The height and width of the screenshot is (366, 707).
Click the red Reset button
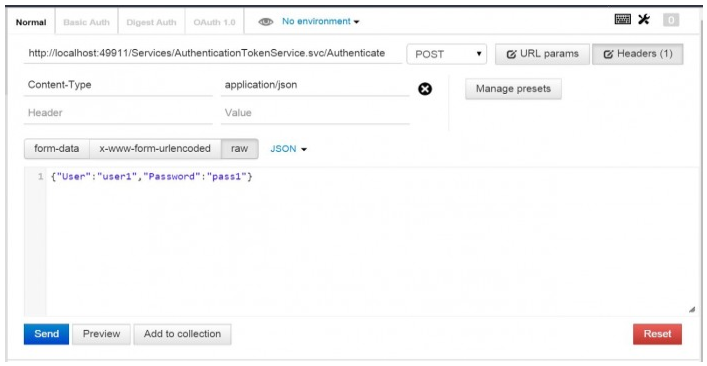[657, 334]
